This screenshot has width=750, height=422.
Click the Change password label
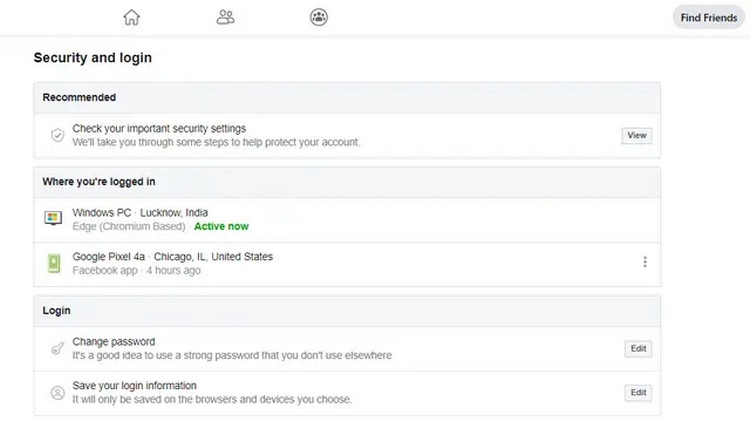click(114, 342)
